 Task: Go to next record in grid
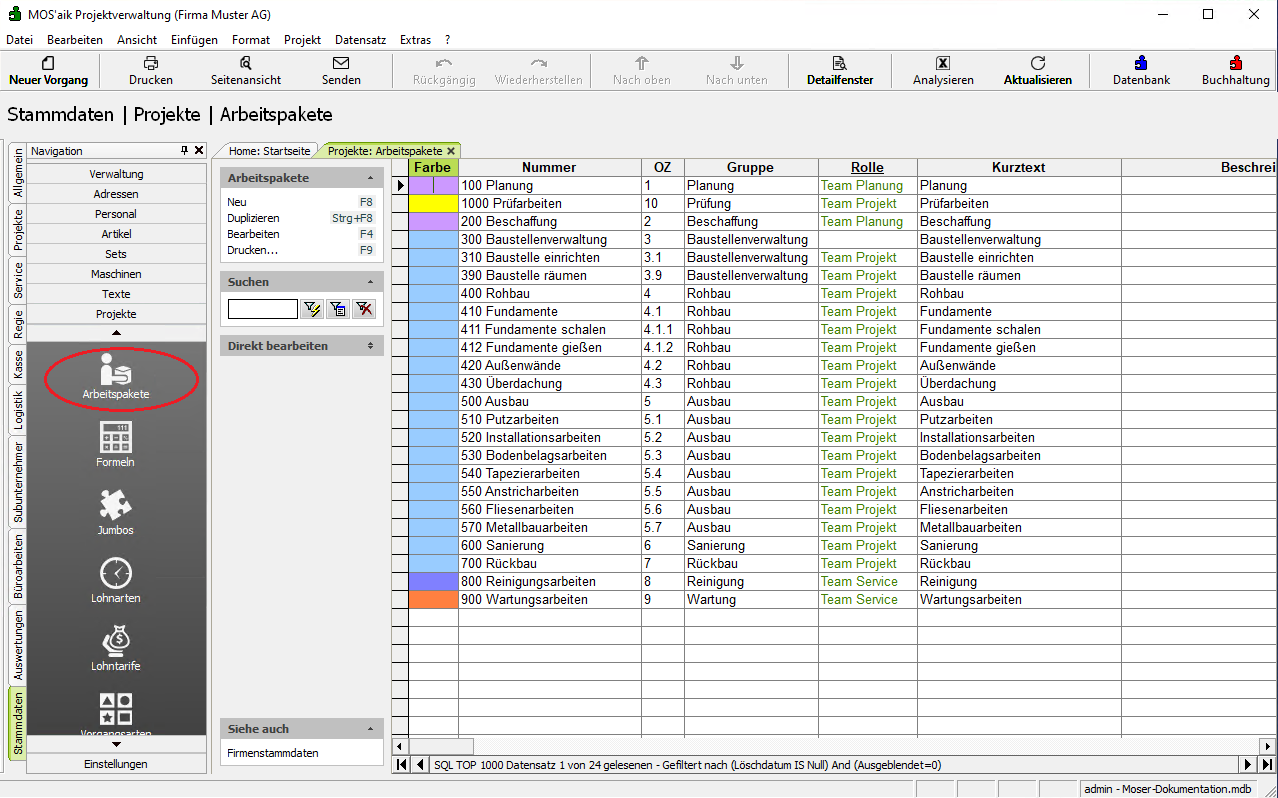[x=1247, y=765]
